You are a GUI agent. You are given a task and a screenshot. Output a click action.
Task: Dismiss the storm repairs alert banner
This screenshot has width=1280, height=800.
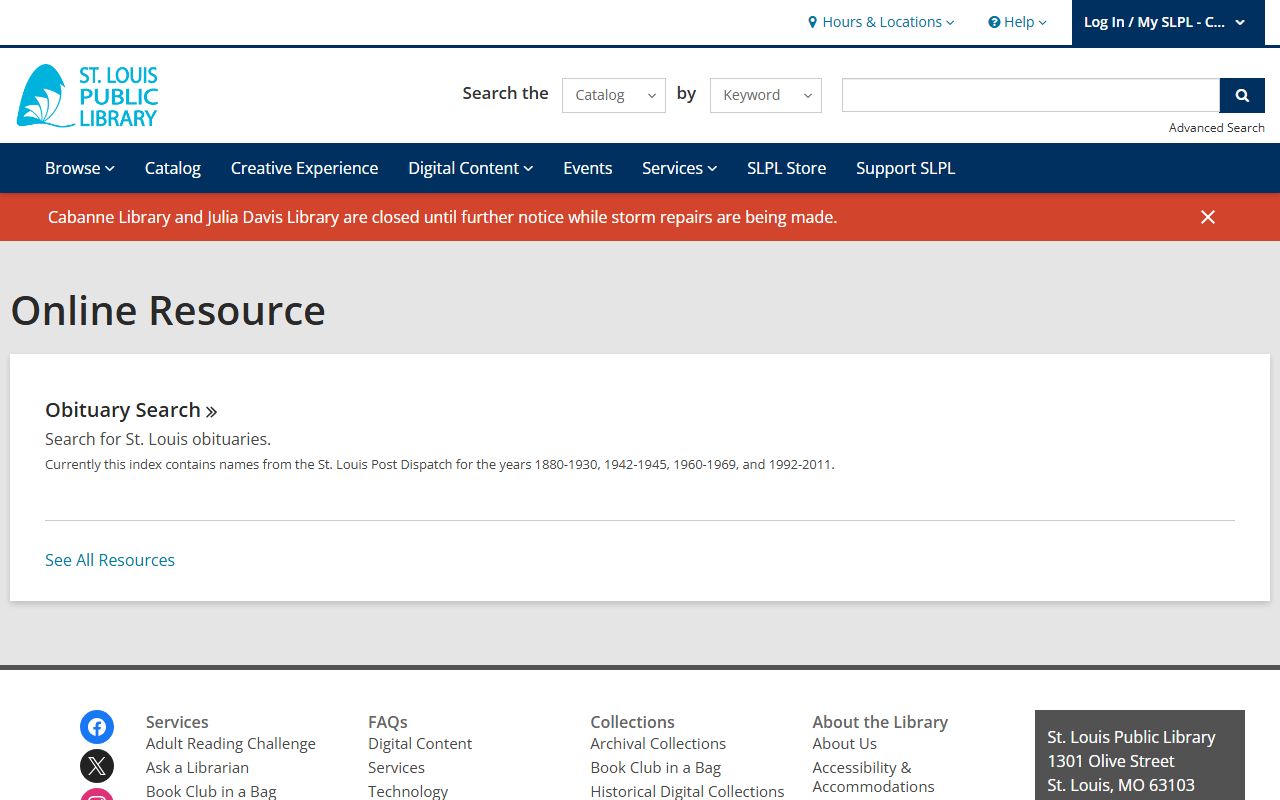point(1208,217)
